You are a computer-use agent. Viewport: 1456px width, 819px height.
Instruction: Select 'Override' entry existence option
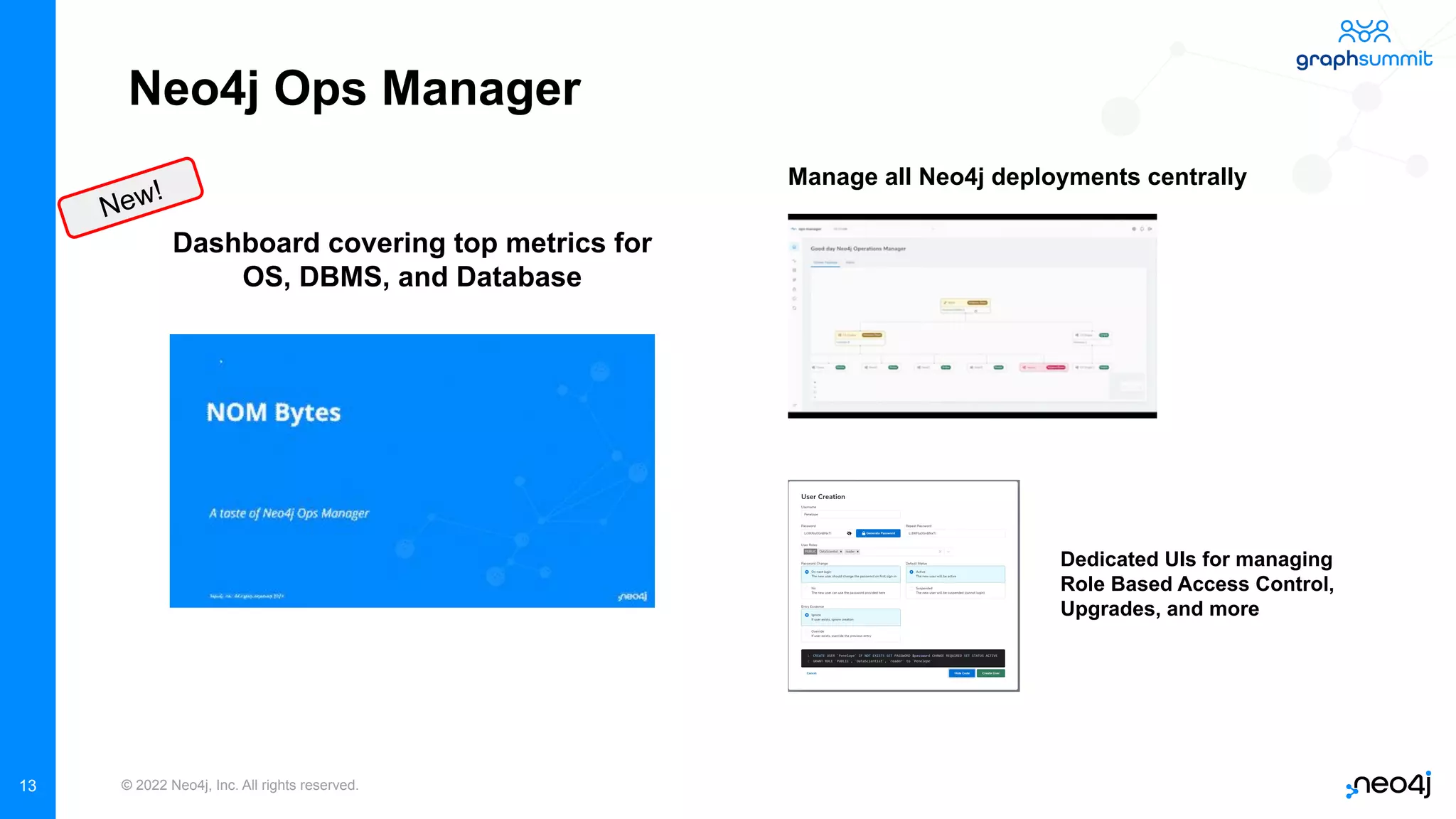(851, 633)
